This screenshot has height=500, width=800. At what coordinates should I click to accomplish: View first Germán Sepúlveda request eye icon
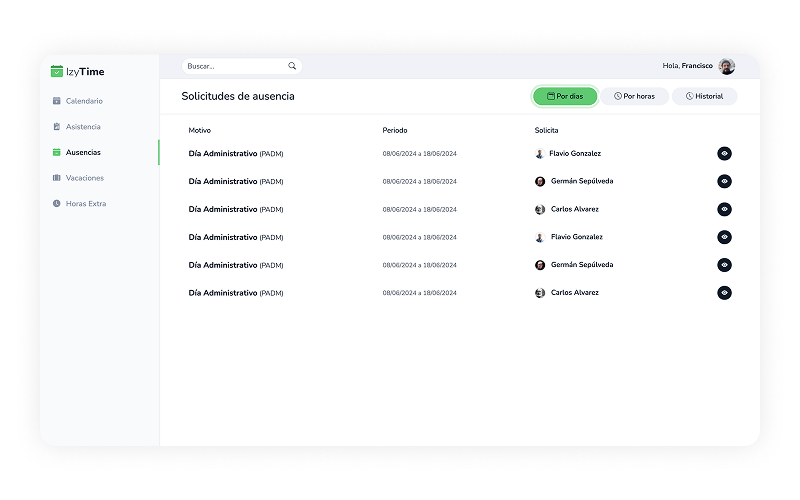(x=724, y=181)
